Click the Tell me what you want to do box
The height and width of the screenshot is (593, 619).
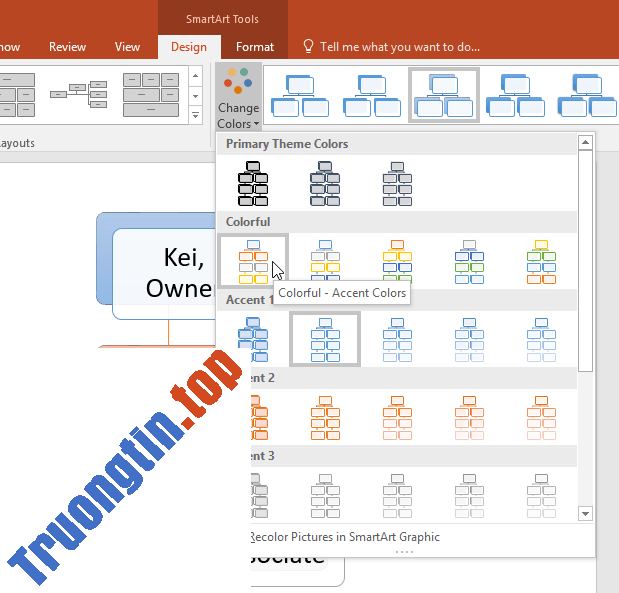[x=400, y=47]
